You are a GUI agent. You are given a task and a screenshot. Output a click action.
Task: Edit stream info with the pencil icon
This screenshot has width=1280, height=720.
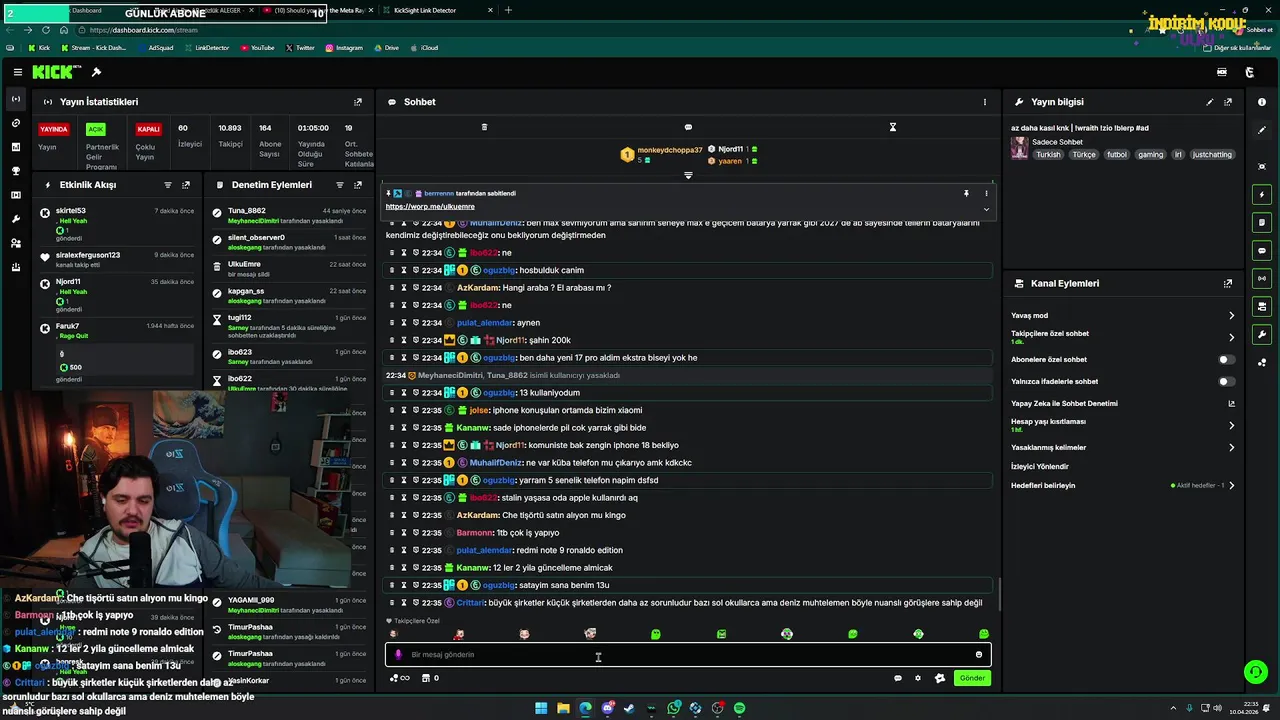pyautogui.click(x=1210, y=102)
